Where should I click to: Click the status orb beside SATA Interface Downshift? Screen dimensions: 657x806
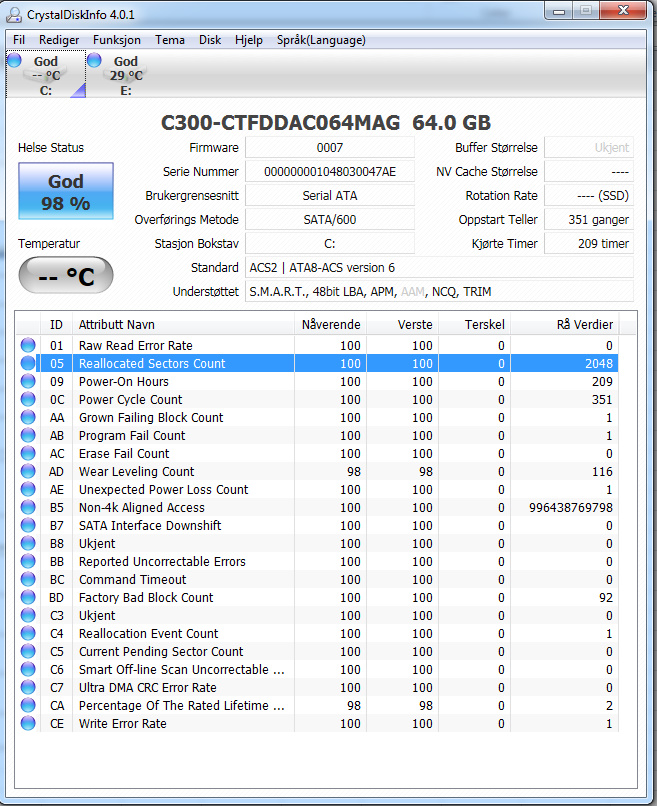tap(28, 525)
